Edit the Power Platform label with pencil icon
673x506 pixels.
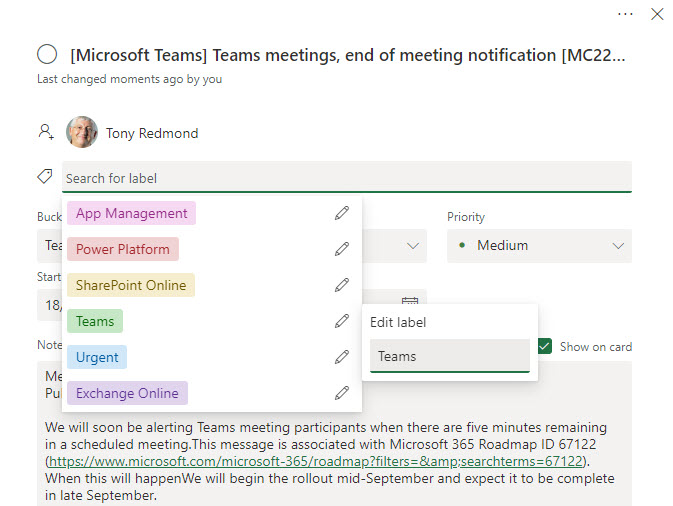pyautogui.click(x=342, y=249)
